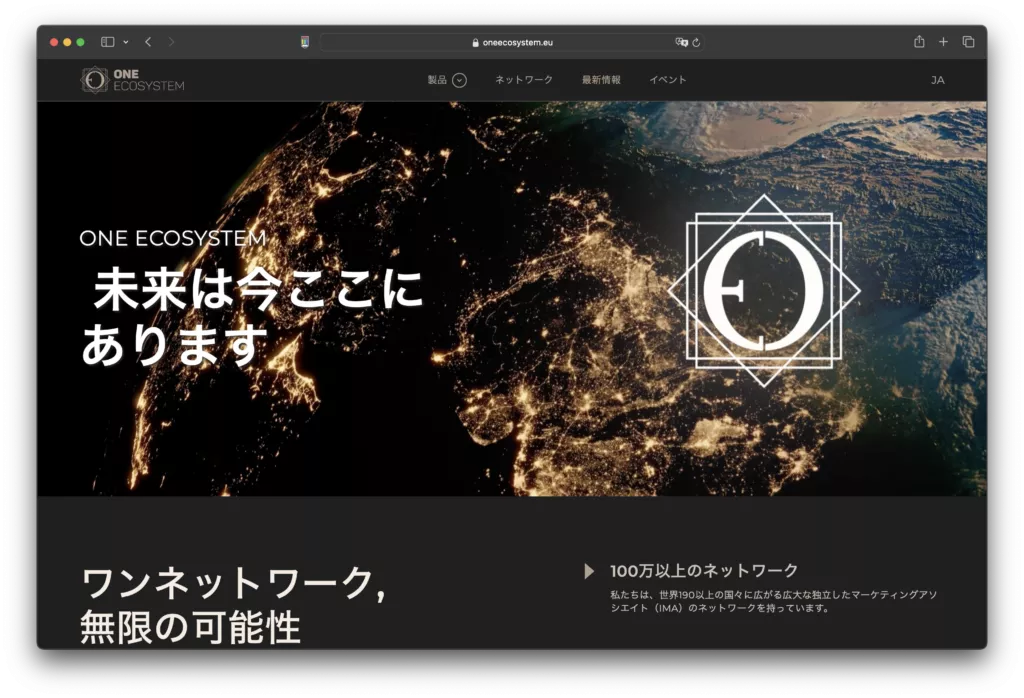Screen dimensions: 1024x698
Task: Open the JA language selector
Action: 937,80
